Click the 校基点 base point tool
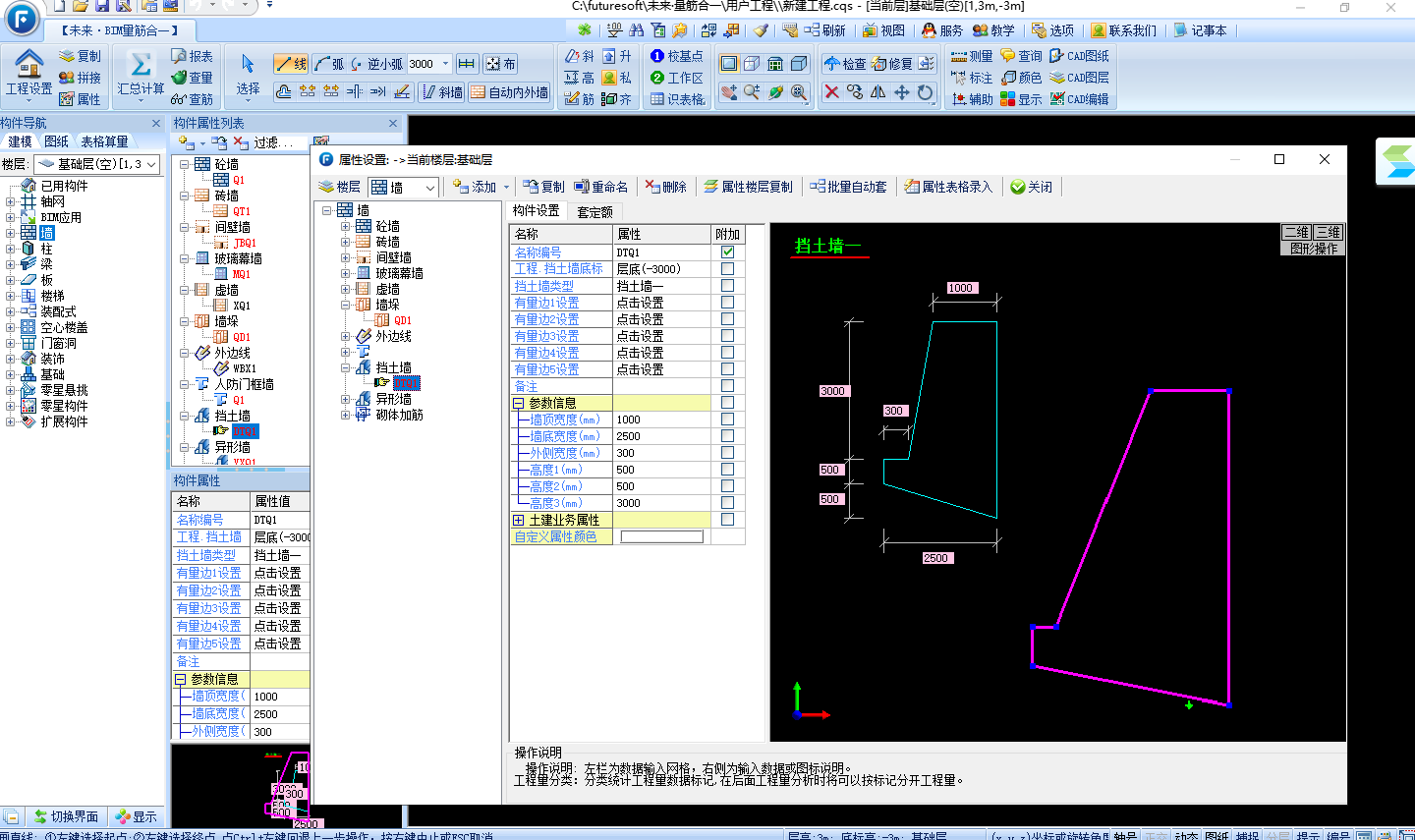1415x840 pixels. point(677,56)
